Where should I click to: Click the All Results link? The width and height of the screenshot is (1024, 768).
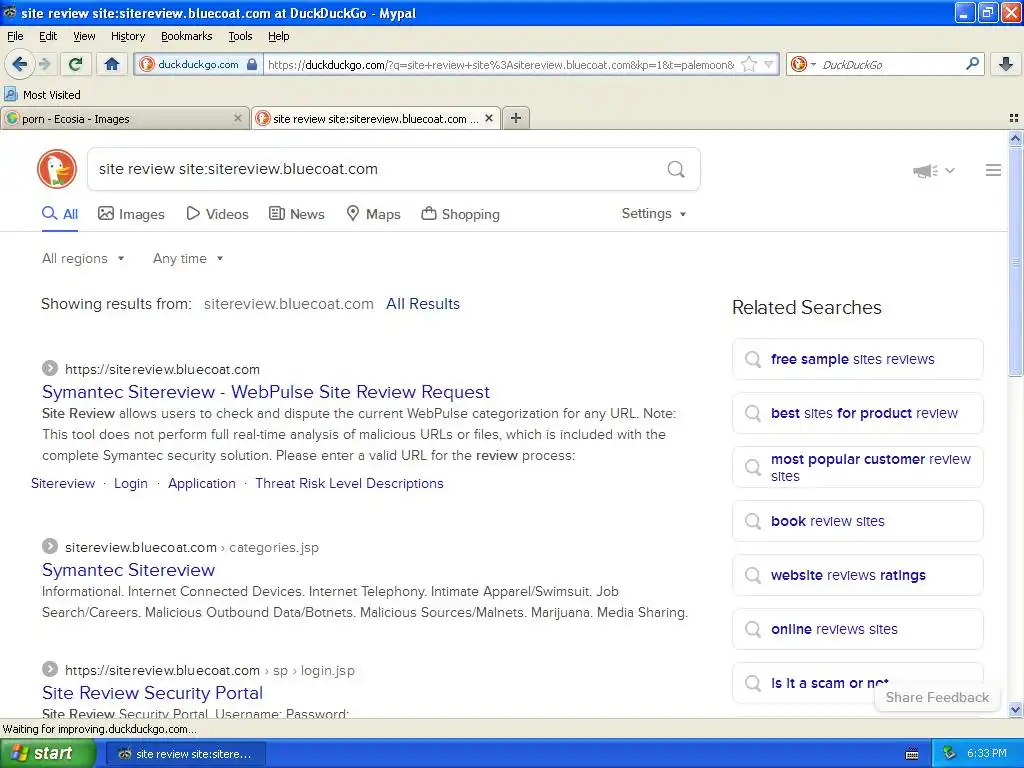[423, 304]
